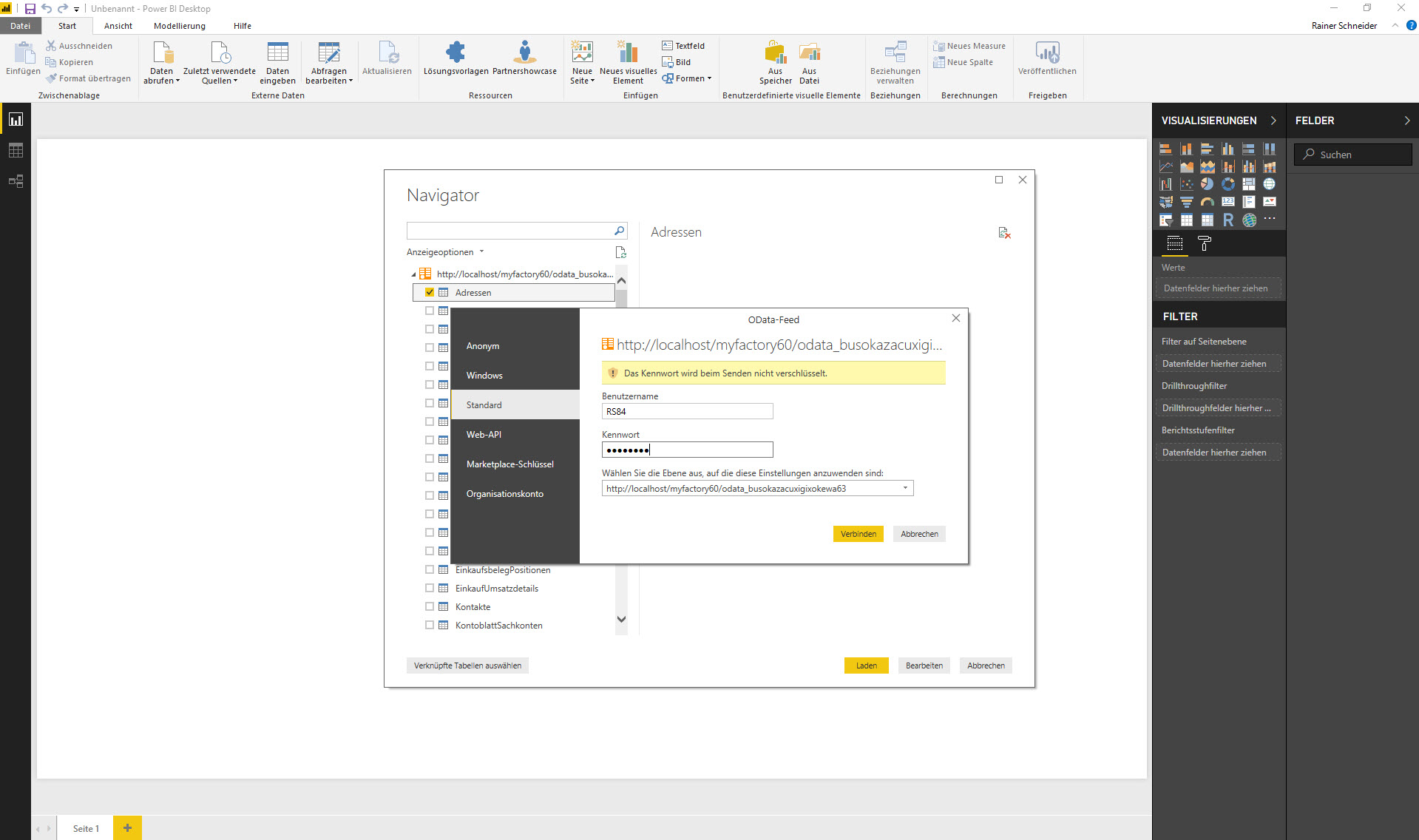Click the Benutzername input field

click(x=687, y=412)
